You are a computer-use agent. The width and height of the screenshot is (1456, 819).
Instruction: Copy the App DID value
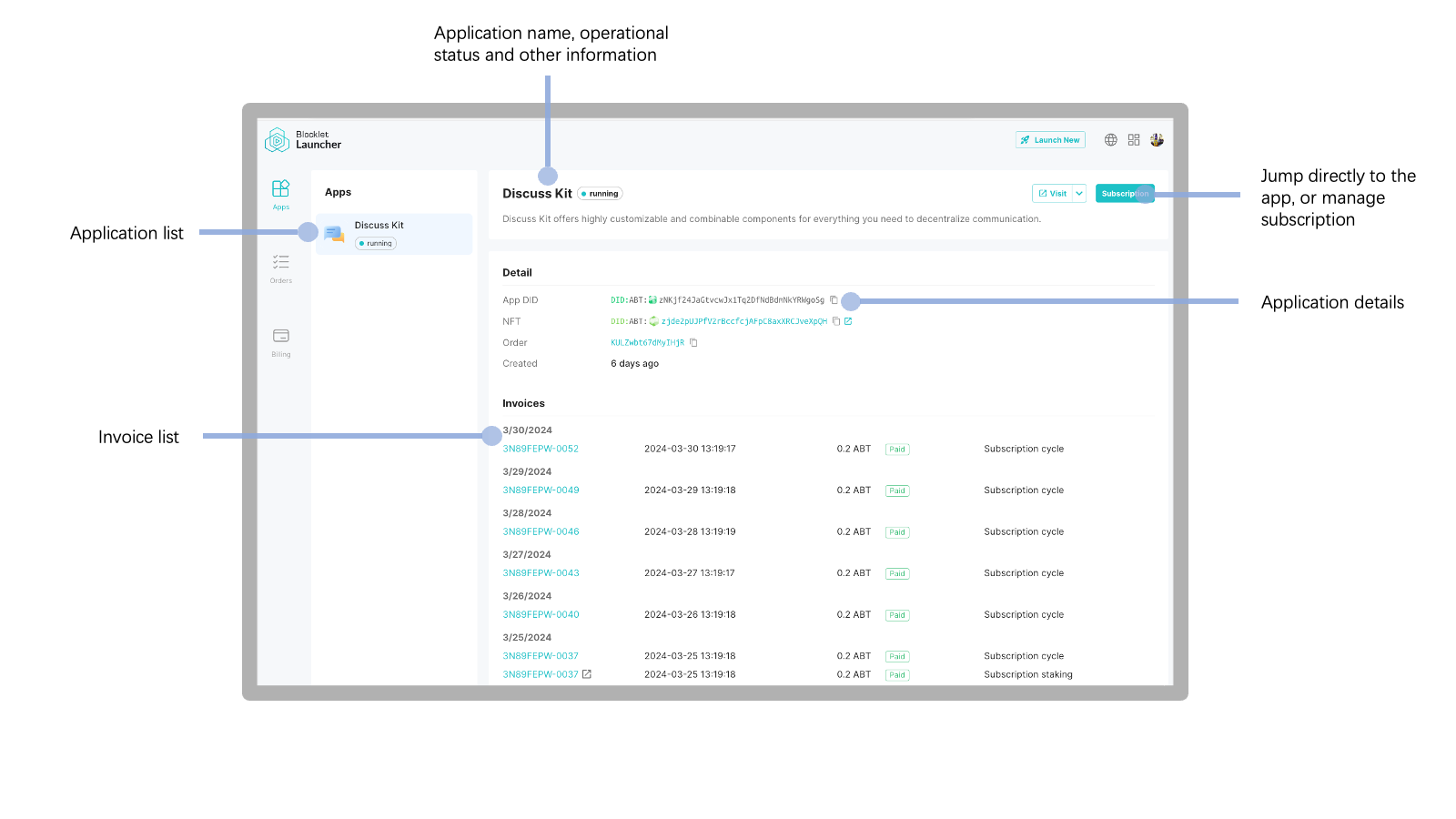tap(834, 300)
